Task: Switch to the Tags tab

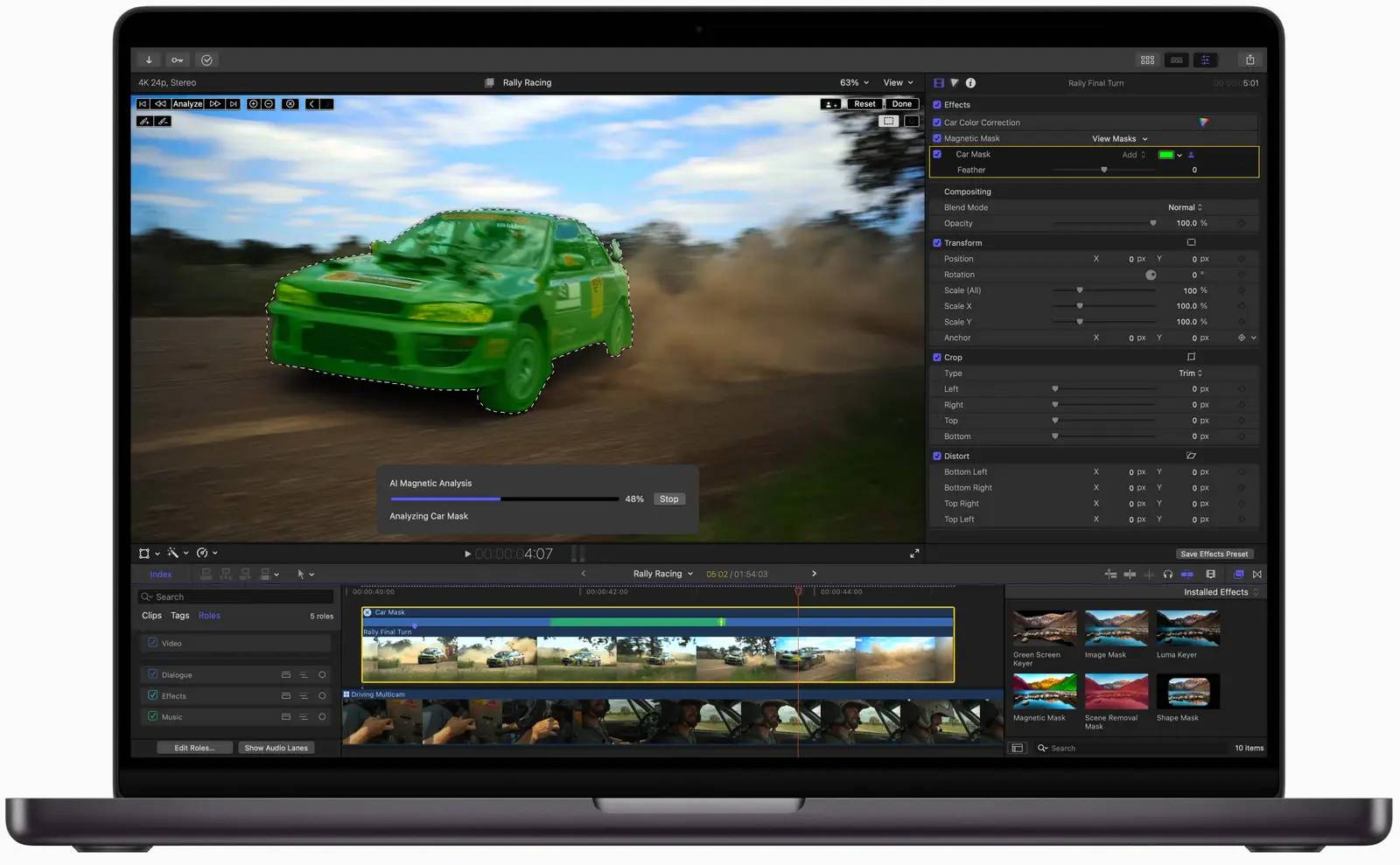Action: click(x=180, y=616)
